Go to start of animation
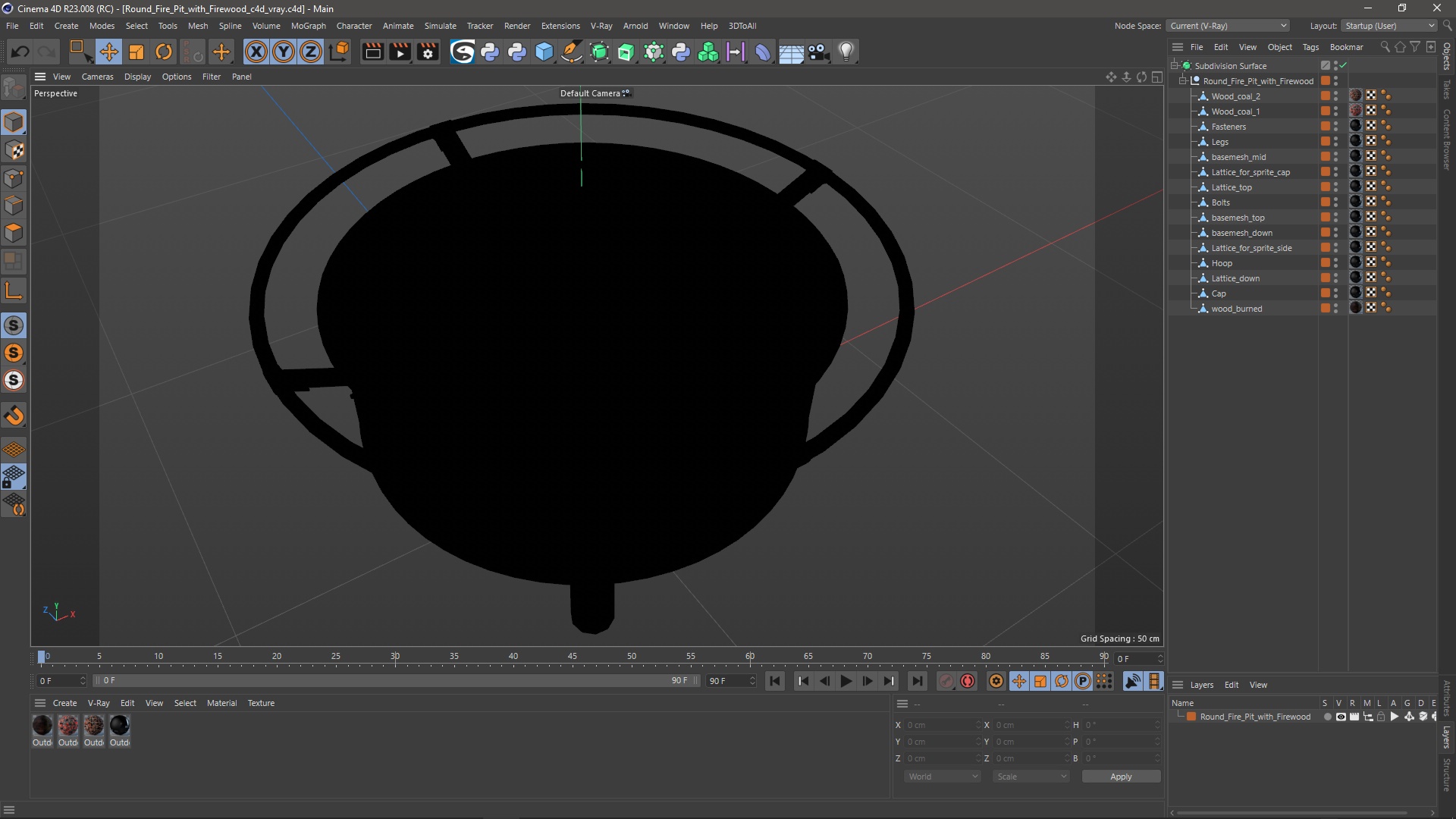Viewport: 1456px width, 819px height. [774, 681]
